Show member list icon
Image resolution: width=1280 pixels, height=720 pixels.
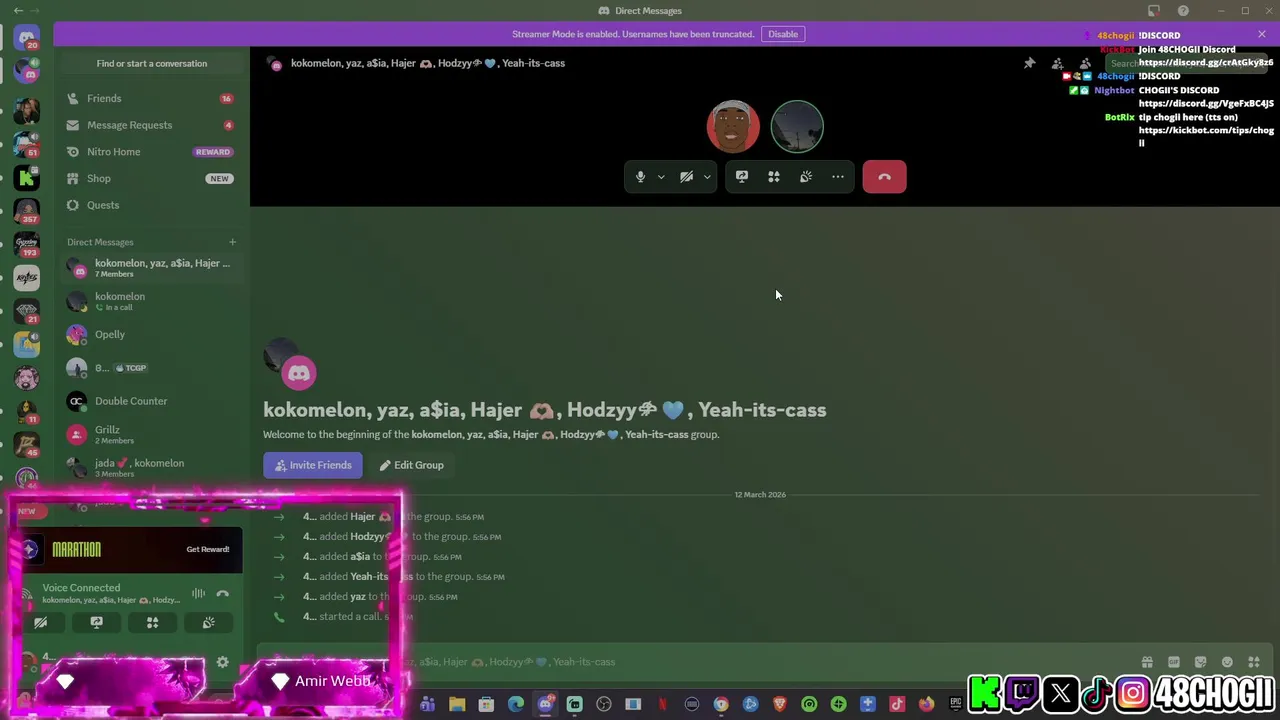click(1085, 63)
